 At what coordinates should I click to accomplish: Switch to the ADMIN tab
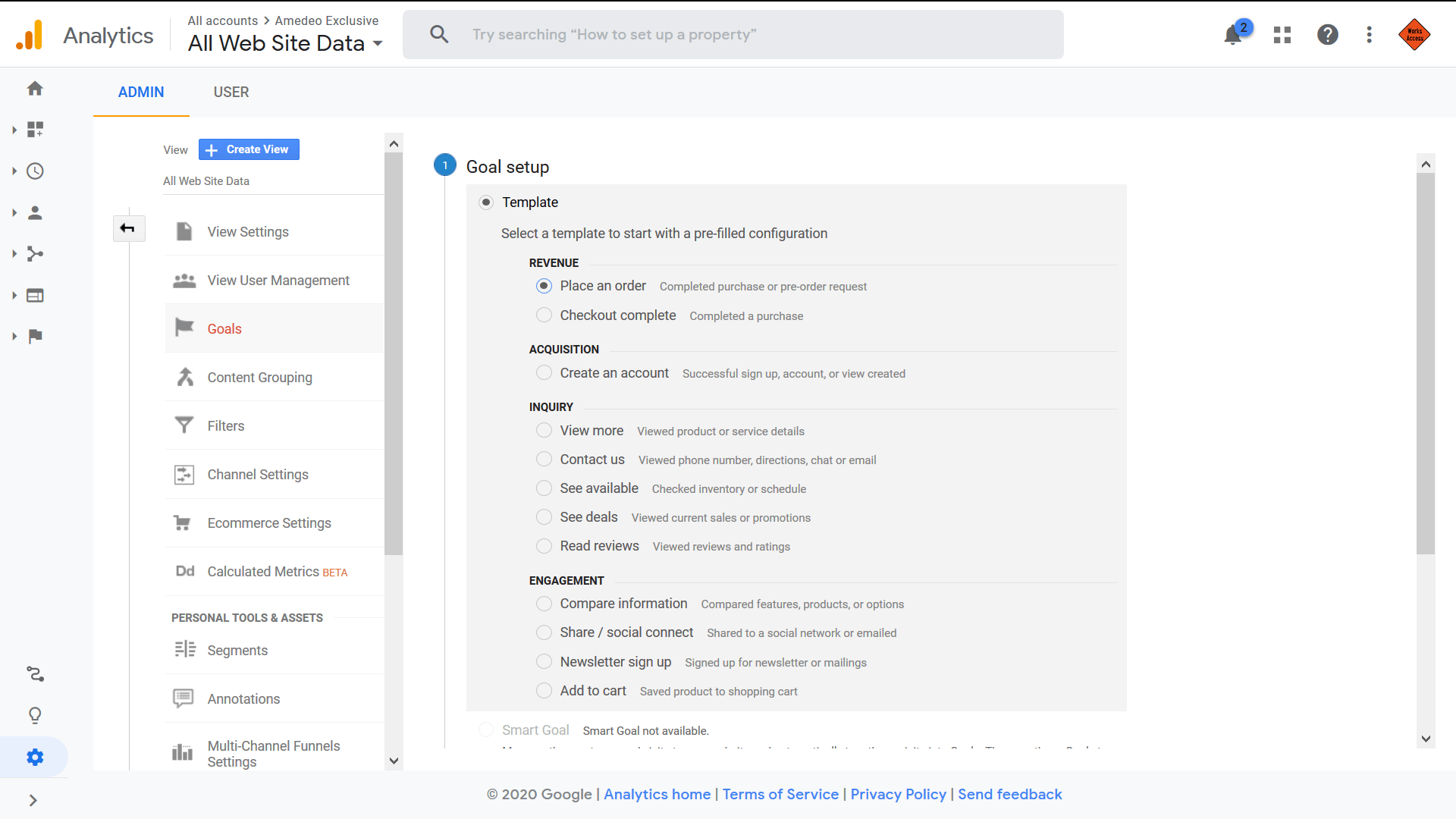[140, 92]
